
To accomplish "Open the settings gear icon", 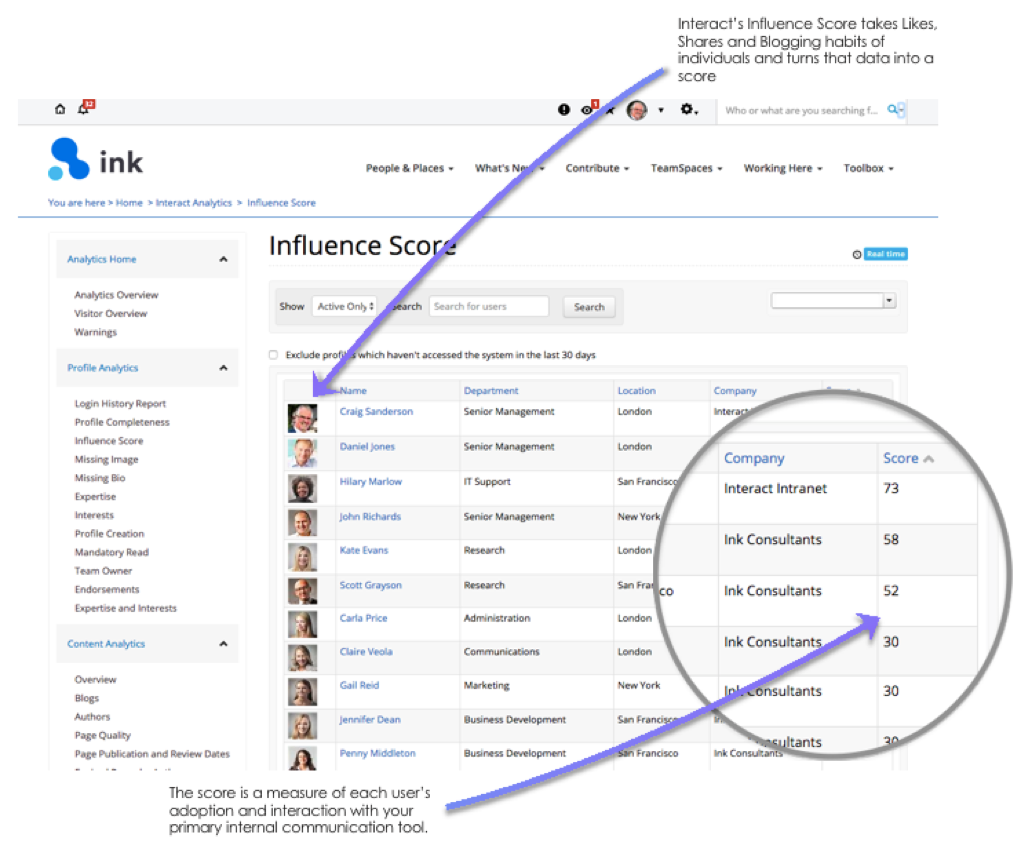I will click(x=688, y=109).
